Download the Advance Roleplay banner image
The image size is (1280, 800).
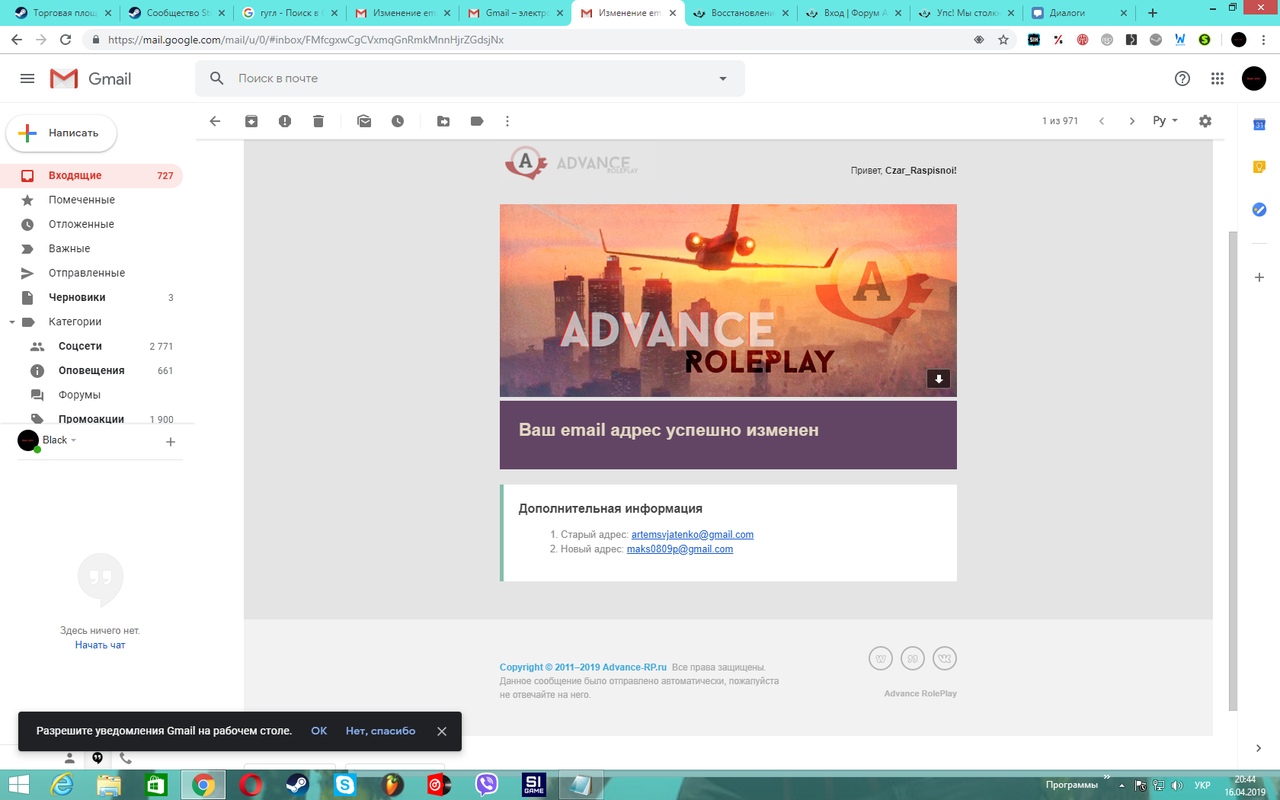[938, 379]
